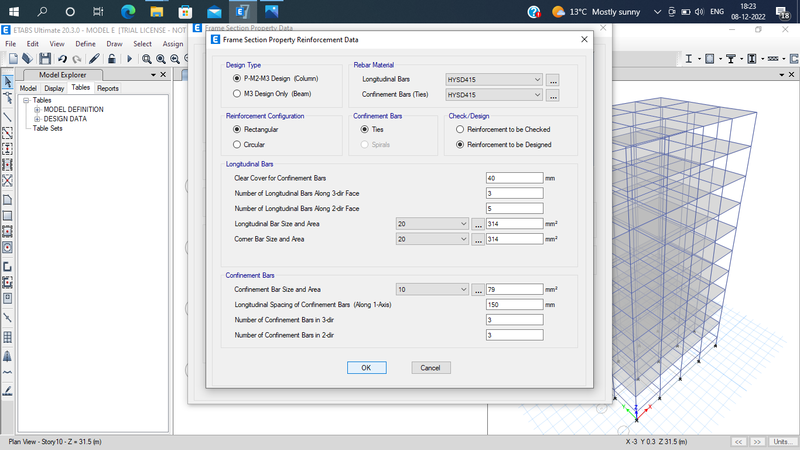Screen dimensions: 800x450
Task: Open Microsoft Edge from taskbar
Action: [x=128, y=11]
